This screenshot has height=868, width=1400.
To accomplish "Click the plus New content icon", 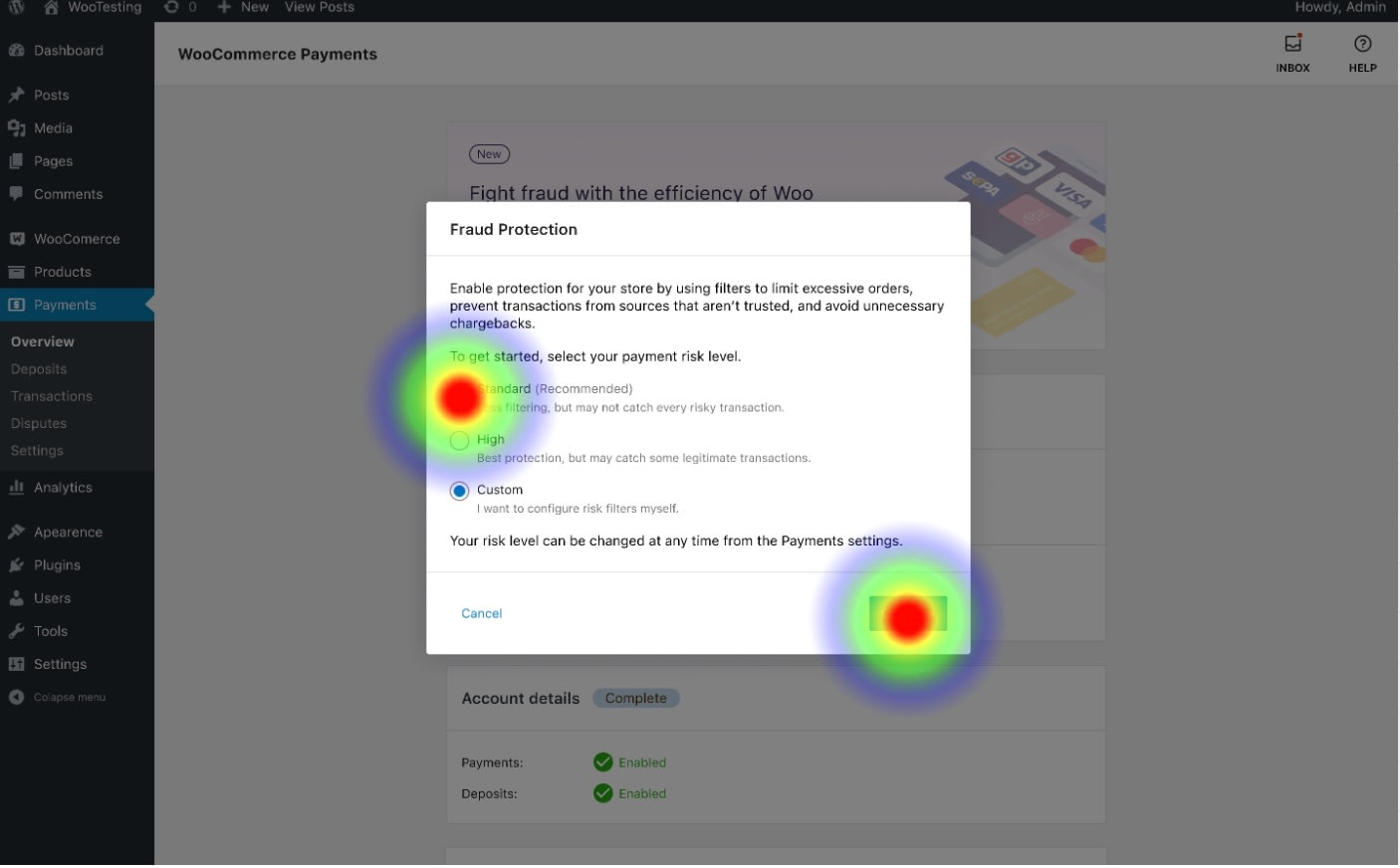I will click(x=224, y=7).
